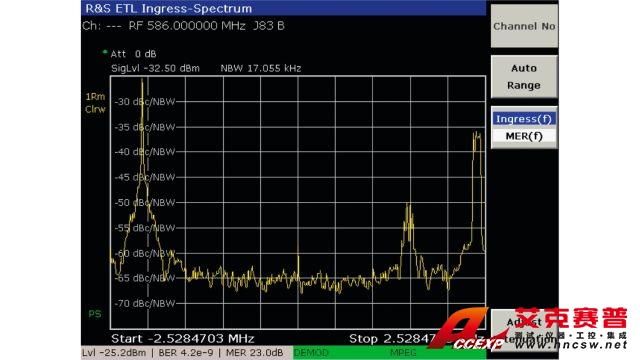The image size is (640, 360).
Task: Click the R&S ETL Ingress-Spectrum title bar
Action: tap(283, 8)
